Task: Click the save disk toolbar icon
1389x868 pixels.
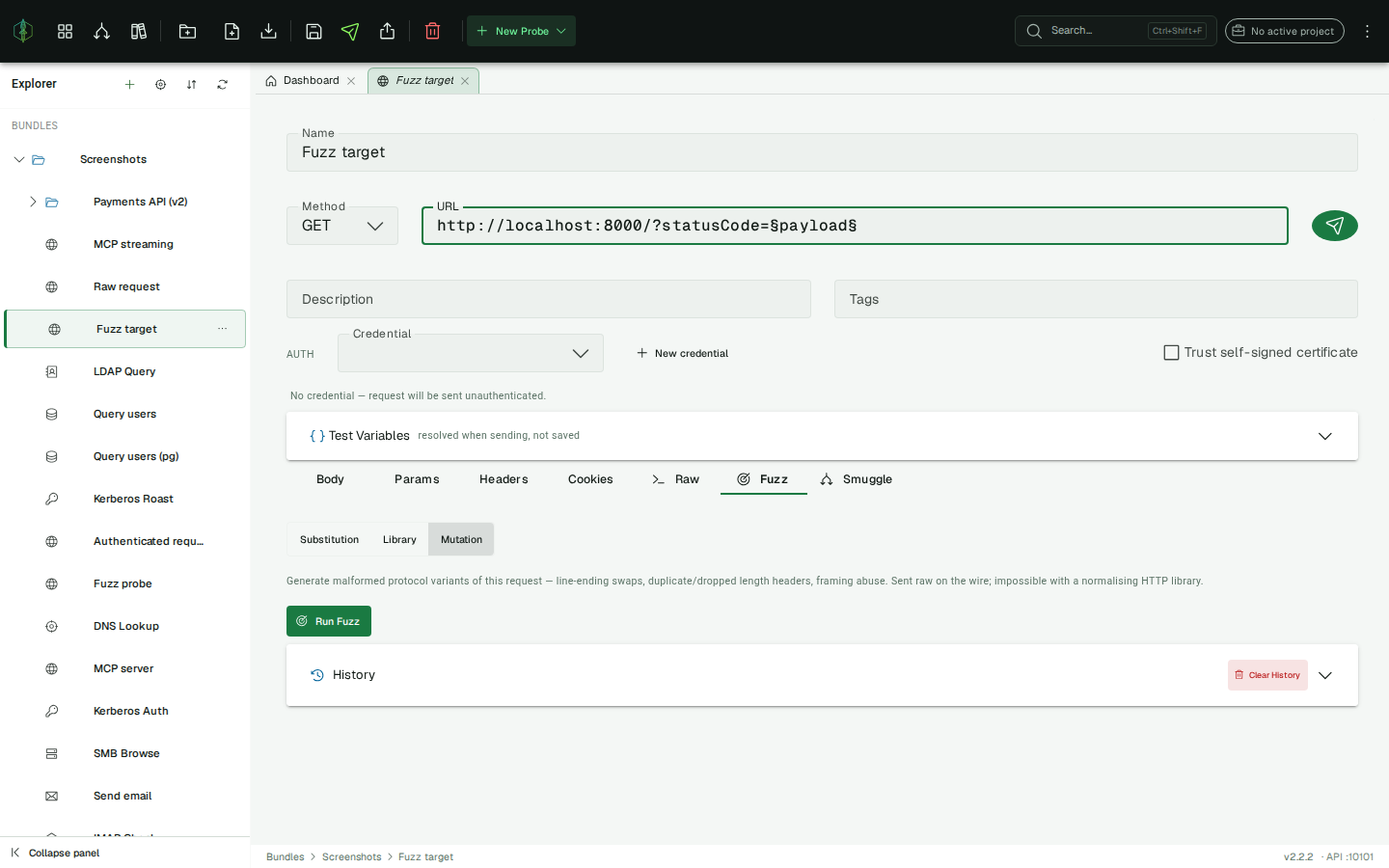Action: (313, 31)
